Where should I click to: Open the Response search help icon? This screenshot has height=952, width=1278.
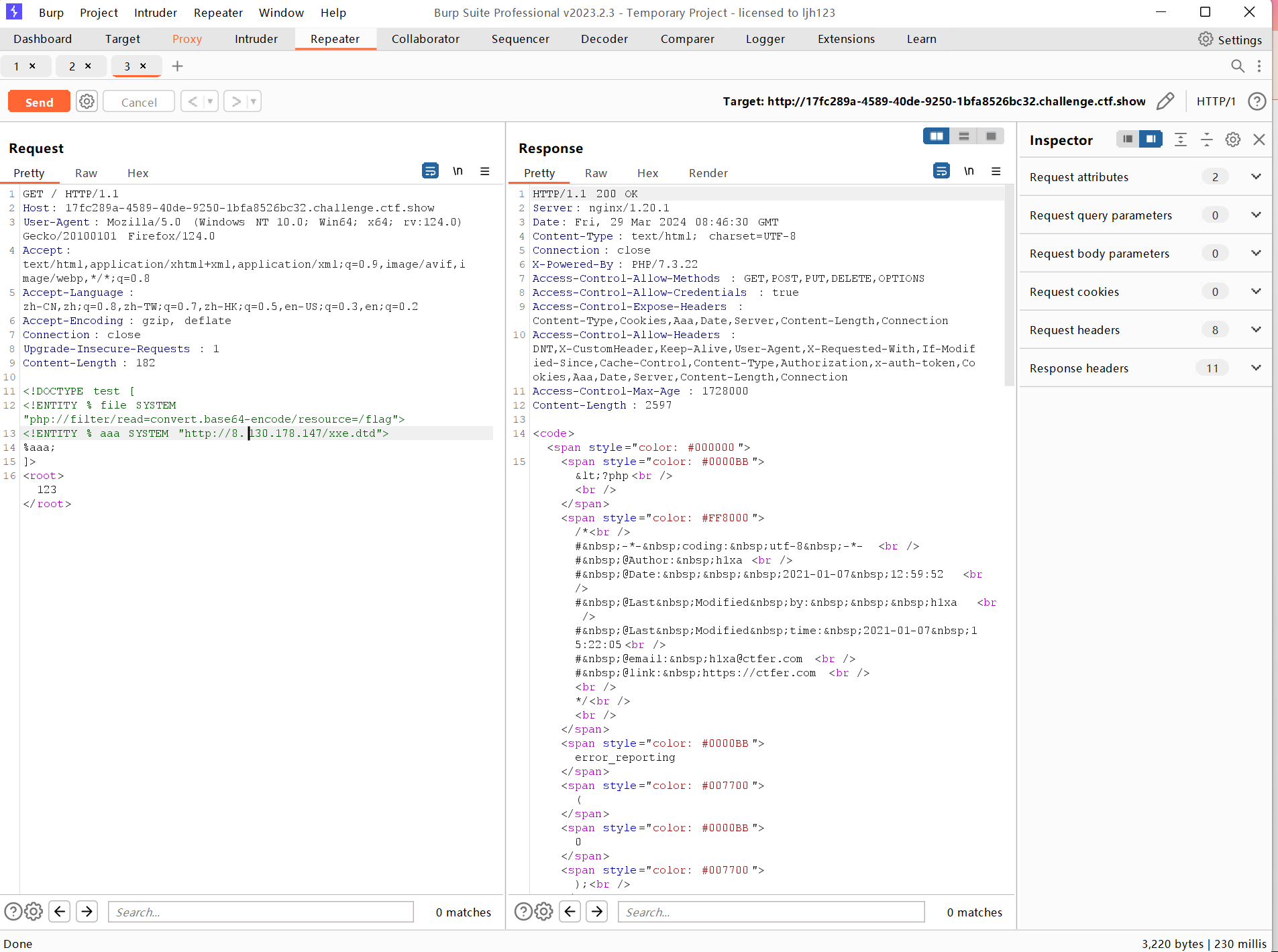[x=523, y=911]
